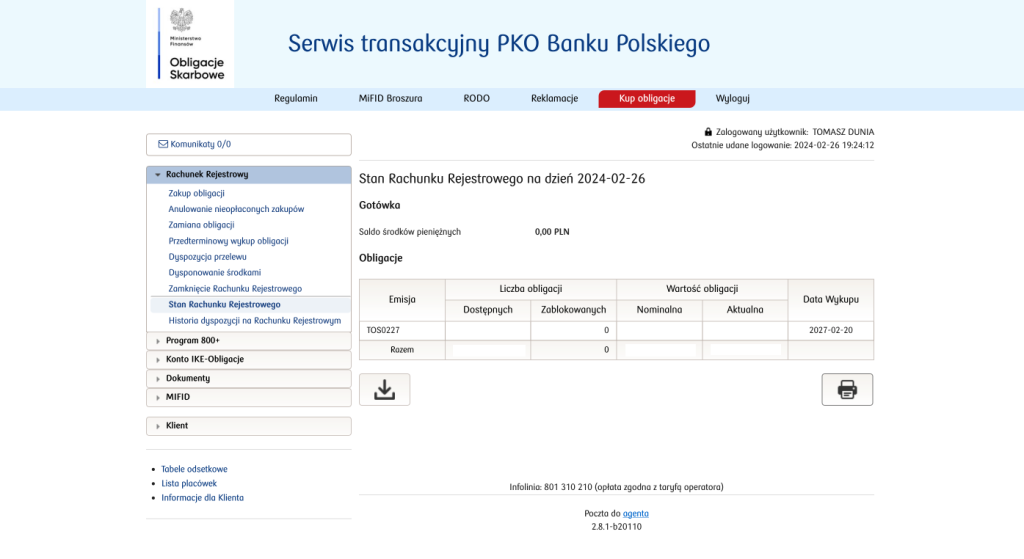The height and width of the screenshot is (559, 1024).
Task: Open Komunikaty envelope messages box
Action: (249, 144)
